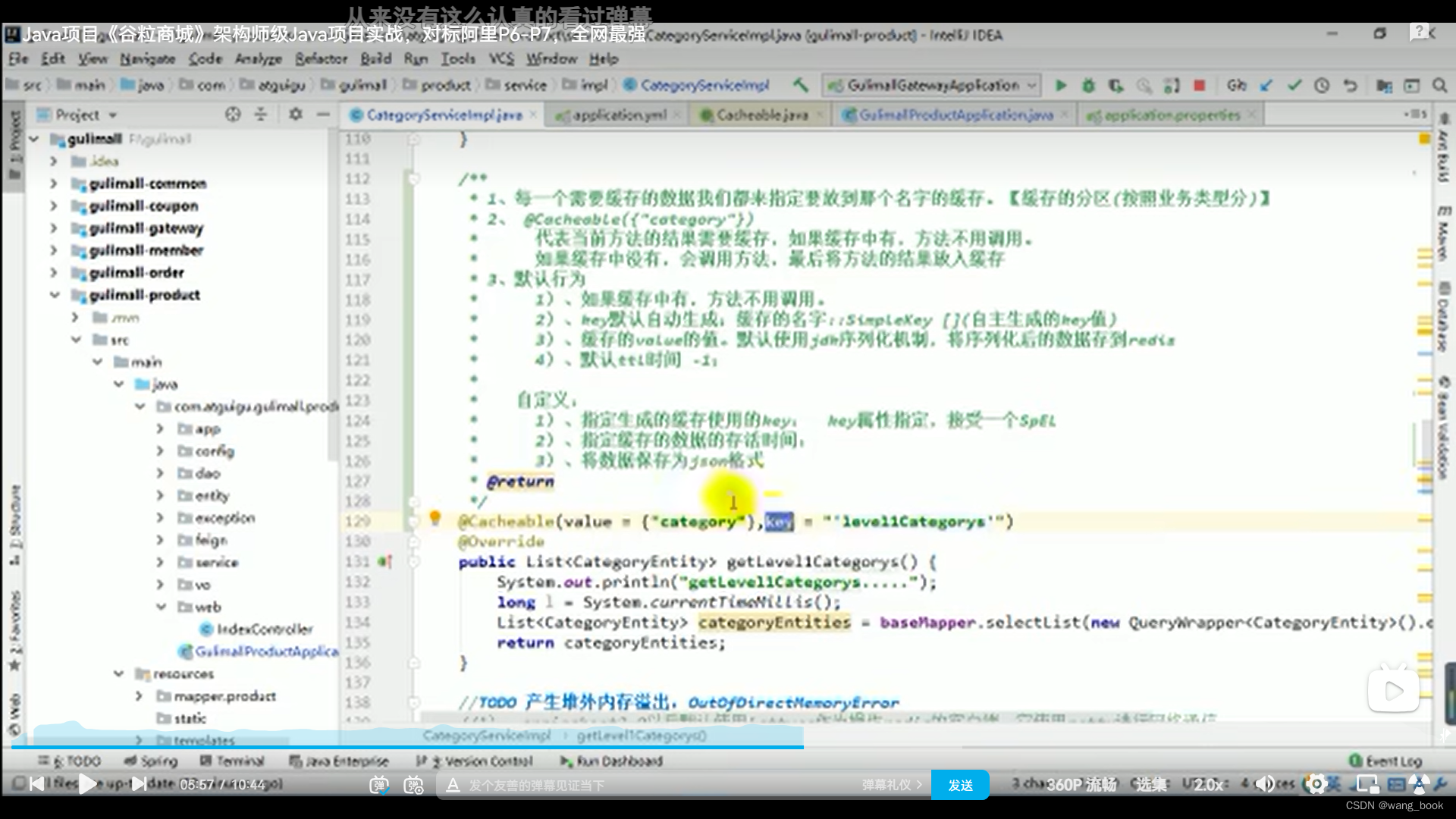Toggle the danmaku display switch
This screenshot has width=1456, height=819.
pos(379,785)
